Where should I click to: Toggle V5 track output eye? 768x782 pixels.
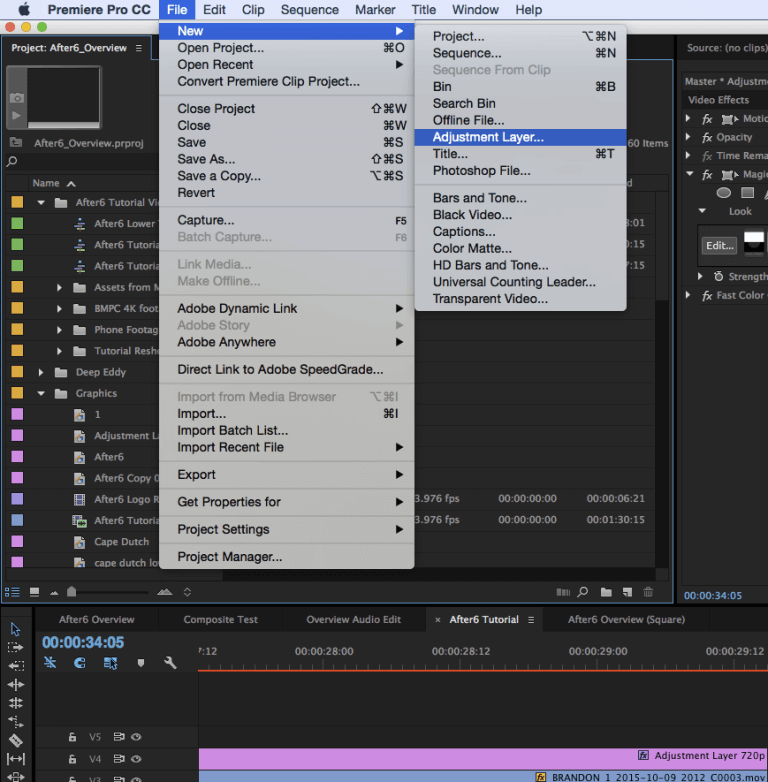136,737
